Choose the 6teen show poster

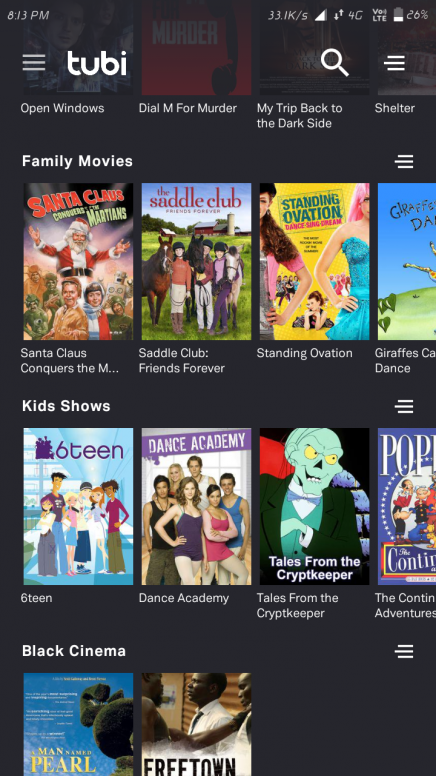tap(78, 506)
